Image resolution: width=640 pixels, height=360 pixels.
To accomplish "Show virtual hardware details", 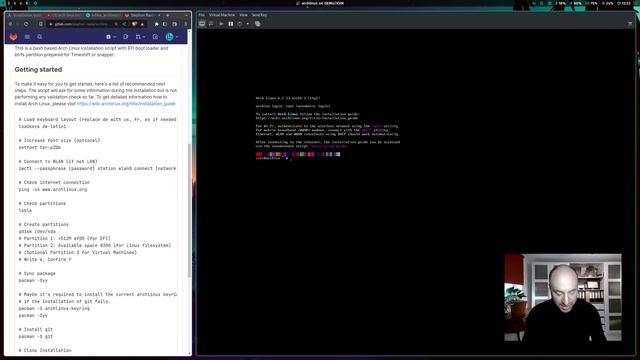I will click(211, 24).
